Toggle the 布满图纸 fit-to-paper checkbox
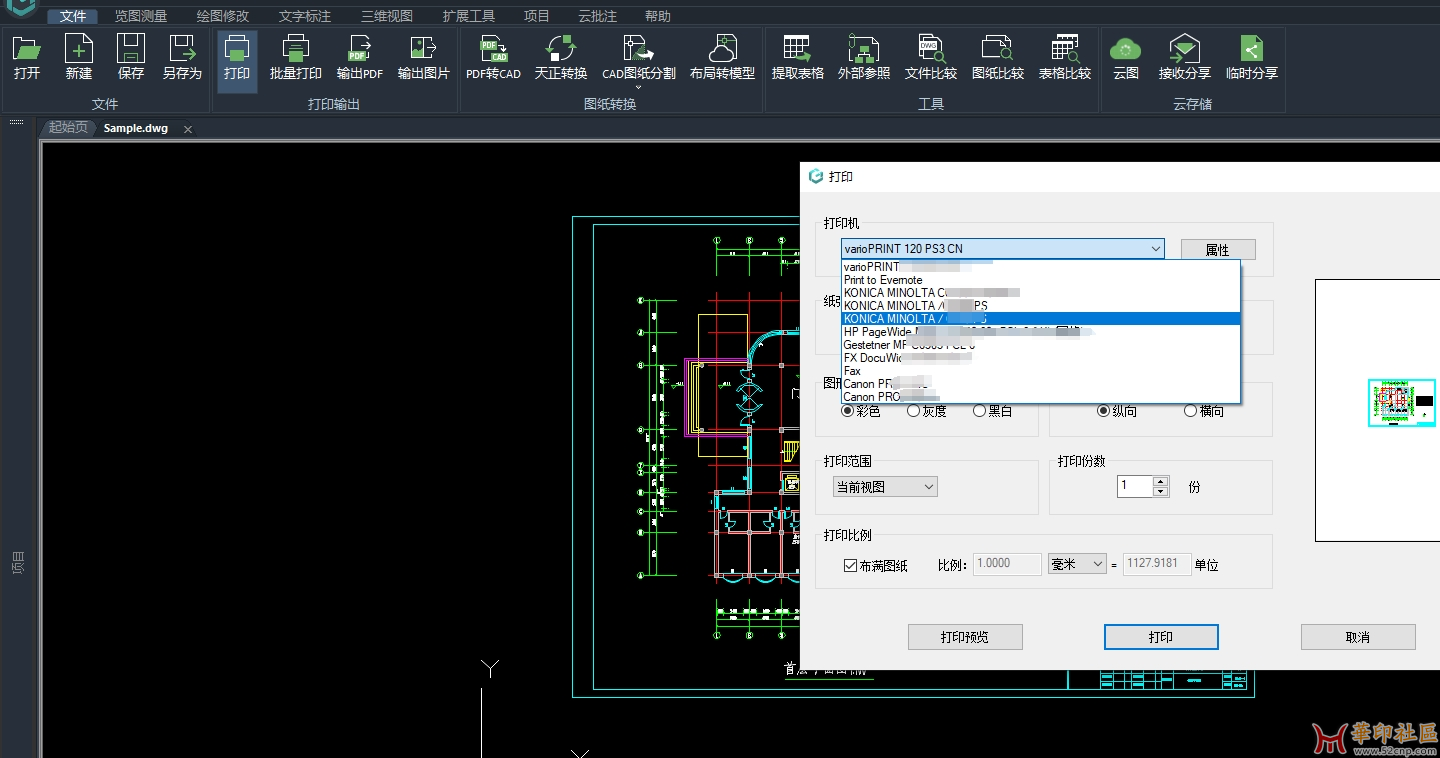This screenshot has width=1440, height=758. coord(851,565)
